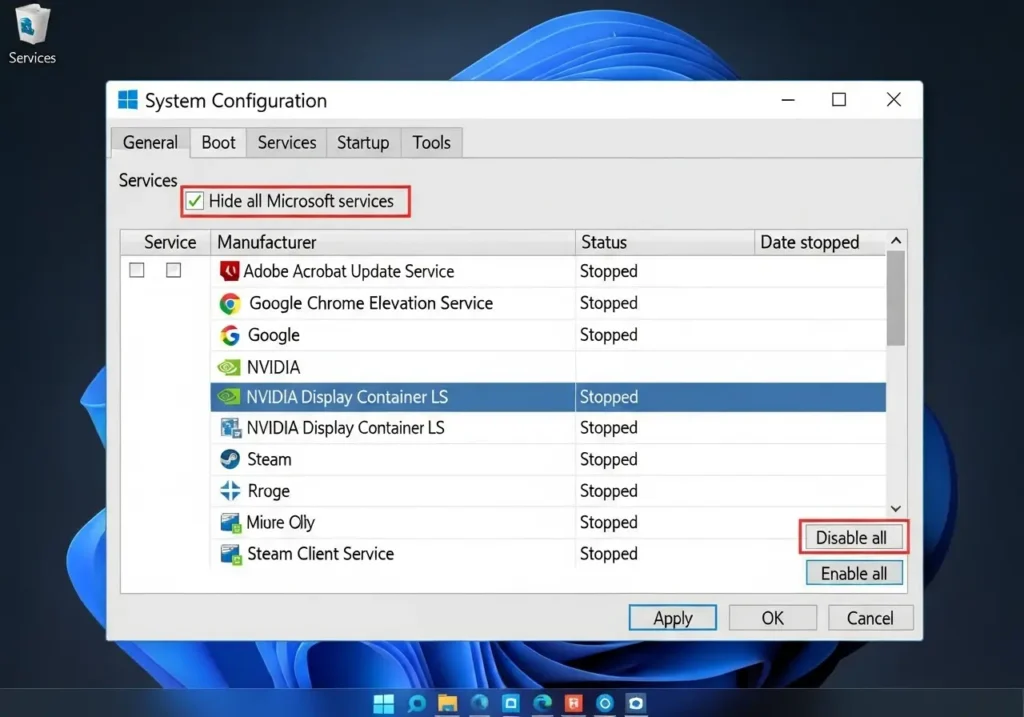Viewport: 1024px width, 717px height.
Task: Click the Rroge service icon
Action: [x=230, y=491]
